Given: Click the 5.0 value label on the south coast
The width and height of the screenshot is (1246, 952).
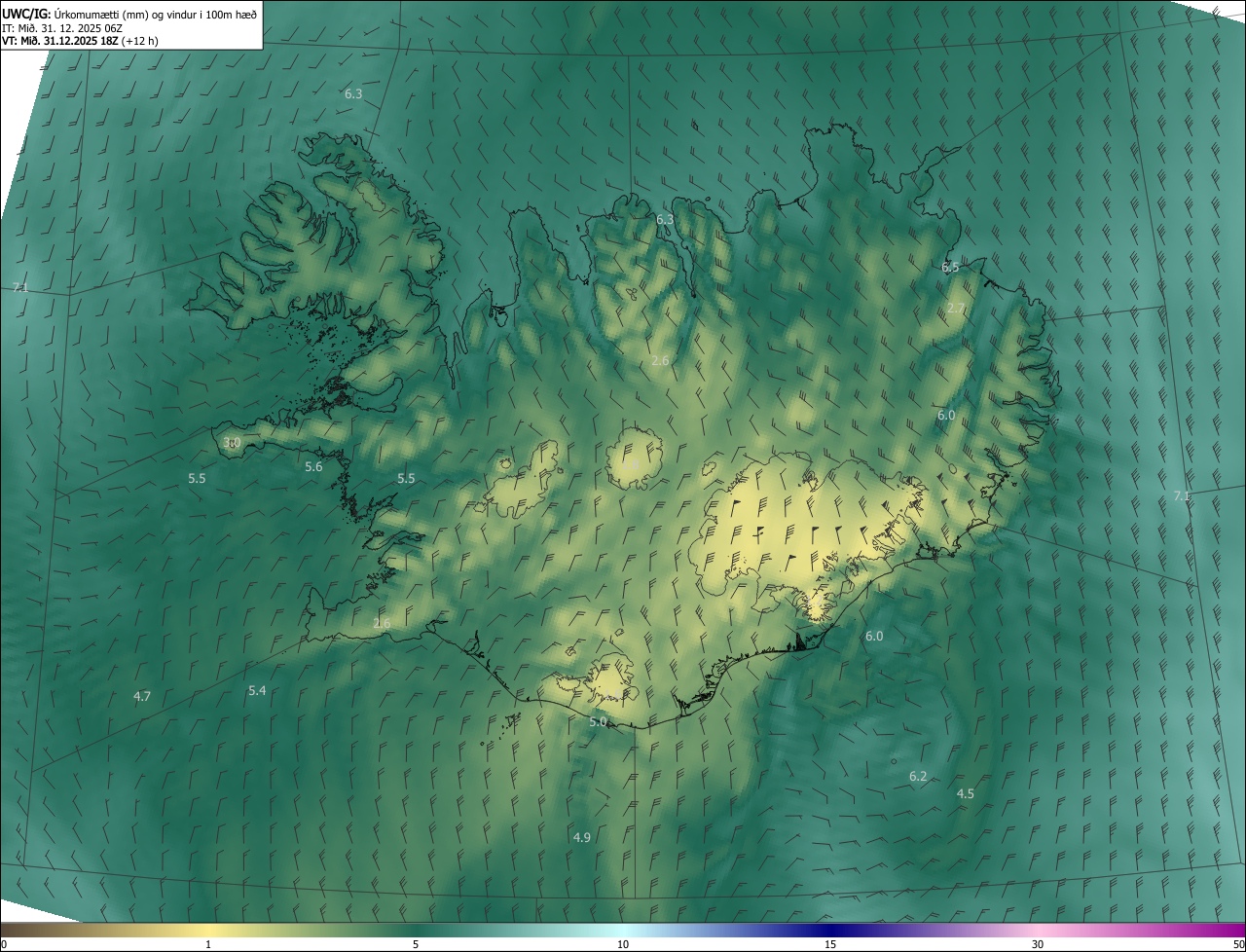Looking at the screenshot, I should click(598, 721).
